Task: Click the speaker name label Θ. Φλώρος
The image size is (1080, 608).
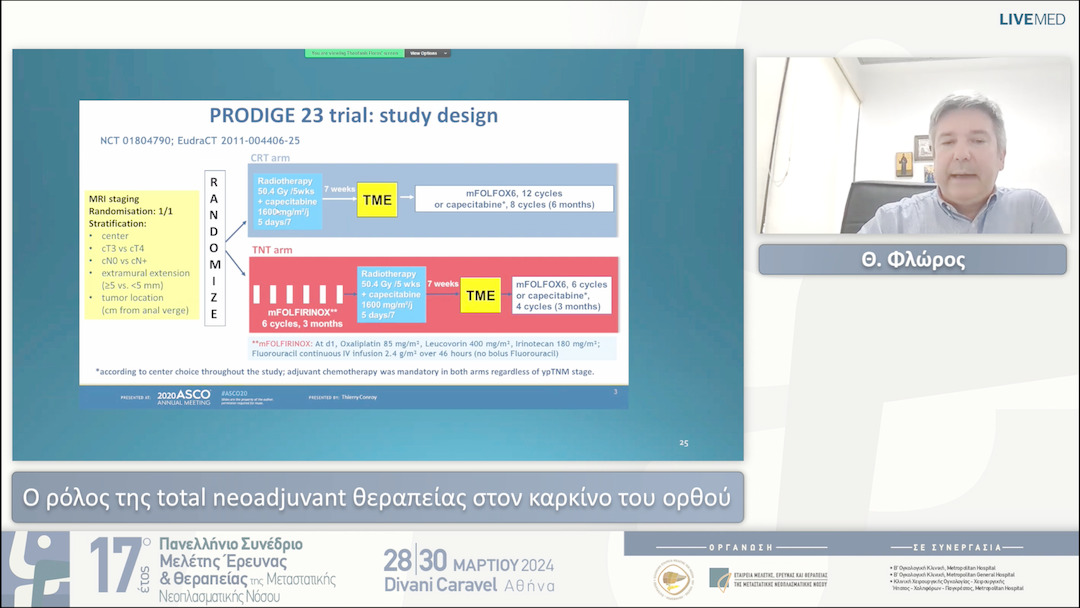Action: pos(911,260)
